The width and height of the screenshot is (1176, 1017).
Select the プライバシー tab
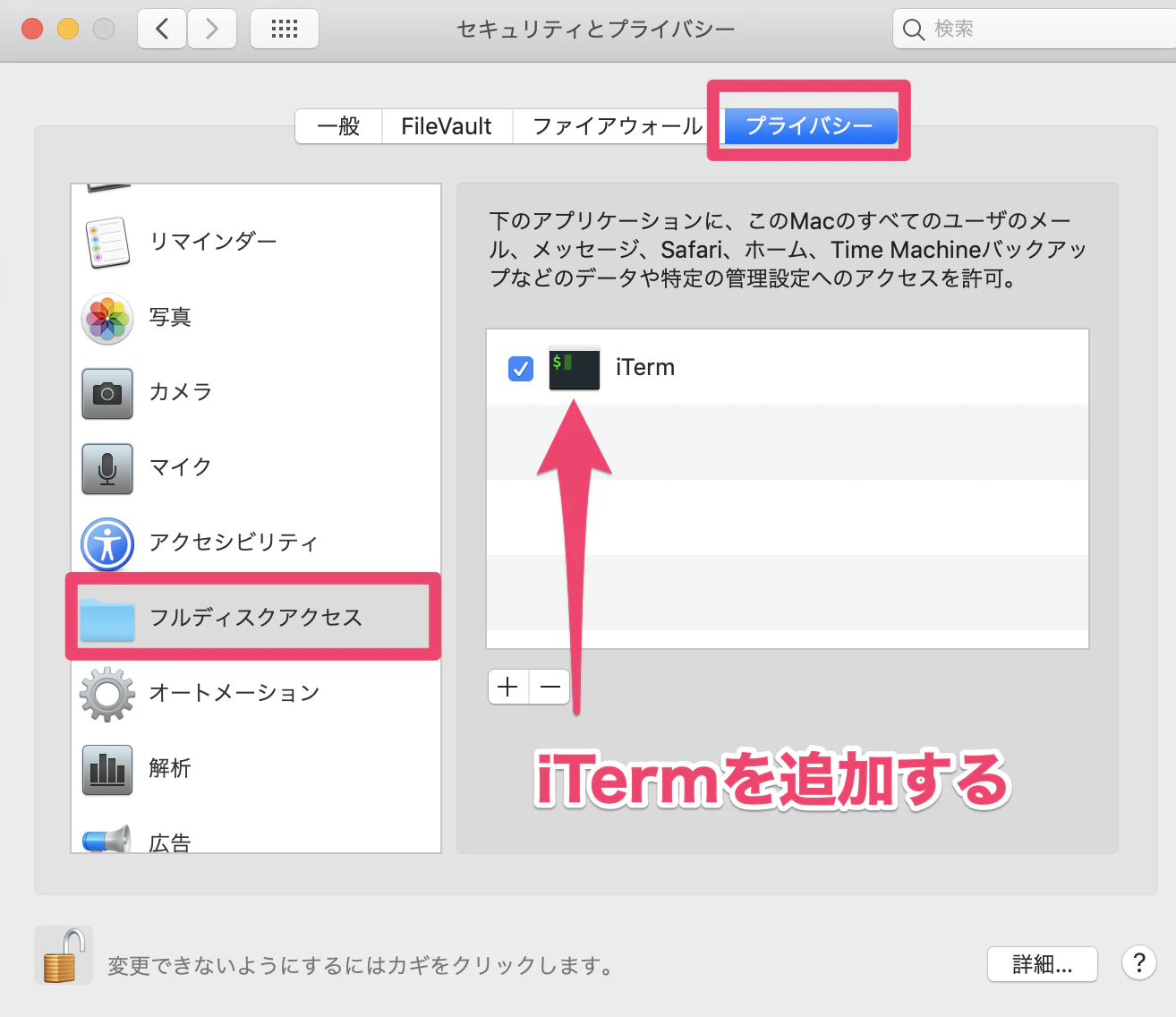[x=810, y=126]
